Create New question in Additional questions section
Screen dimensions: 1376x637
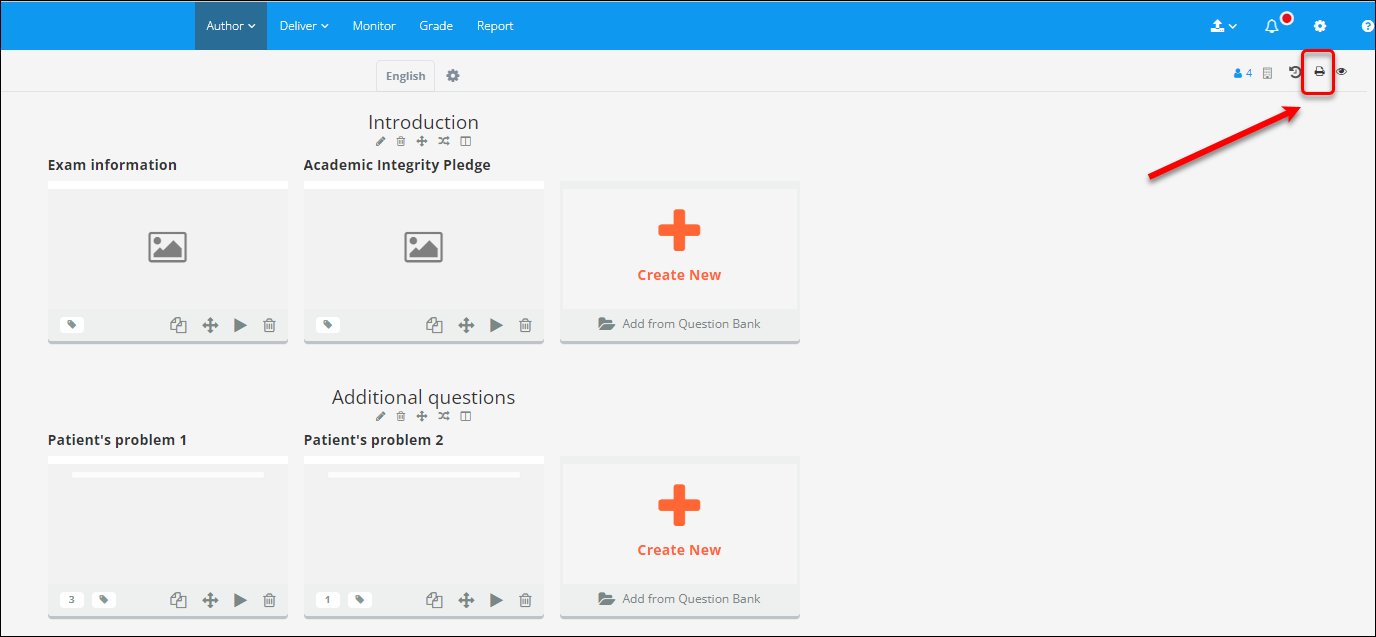(x=679, y=523)
